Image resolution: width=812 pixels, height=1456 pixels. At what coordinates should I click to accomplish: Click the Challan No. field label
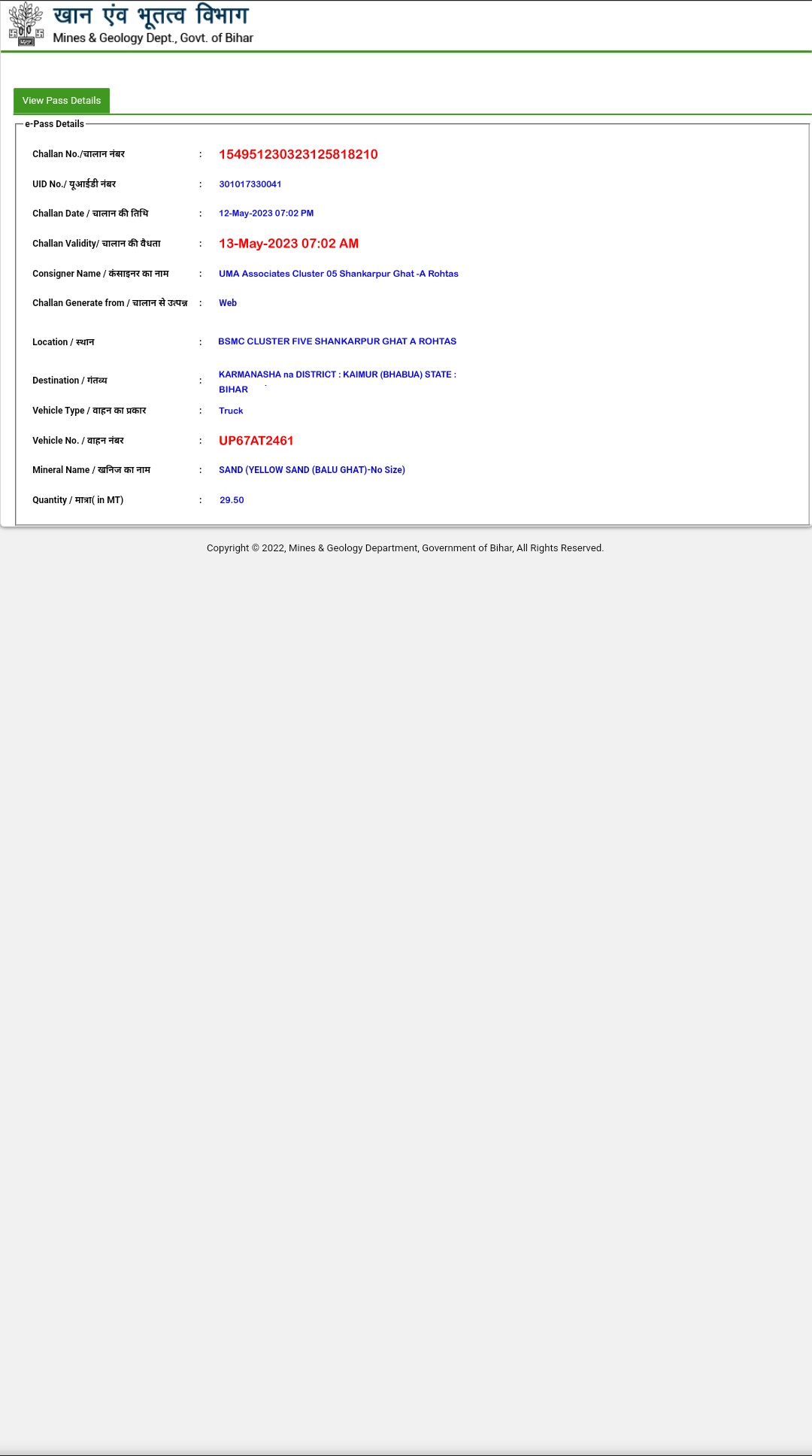point(78,154)
